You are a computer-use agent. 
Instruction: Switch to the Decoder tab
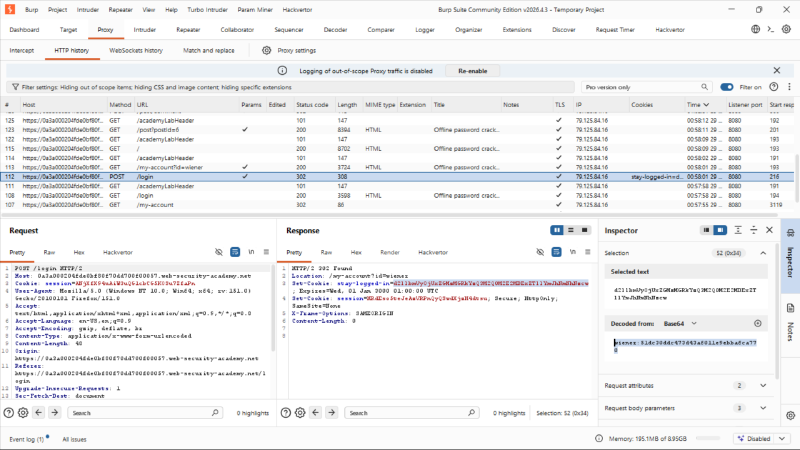click(335, 30)
